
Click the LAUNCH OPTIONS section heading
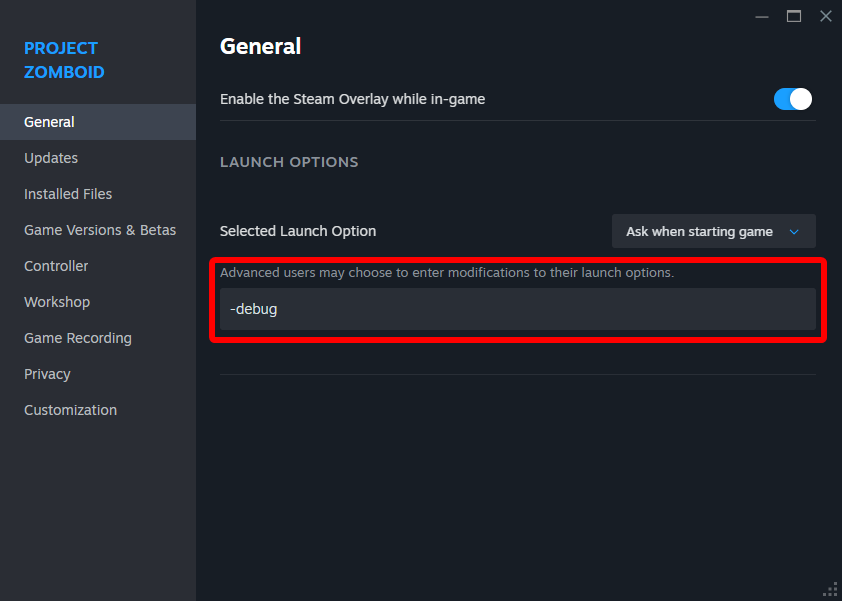tap(289, 162)
